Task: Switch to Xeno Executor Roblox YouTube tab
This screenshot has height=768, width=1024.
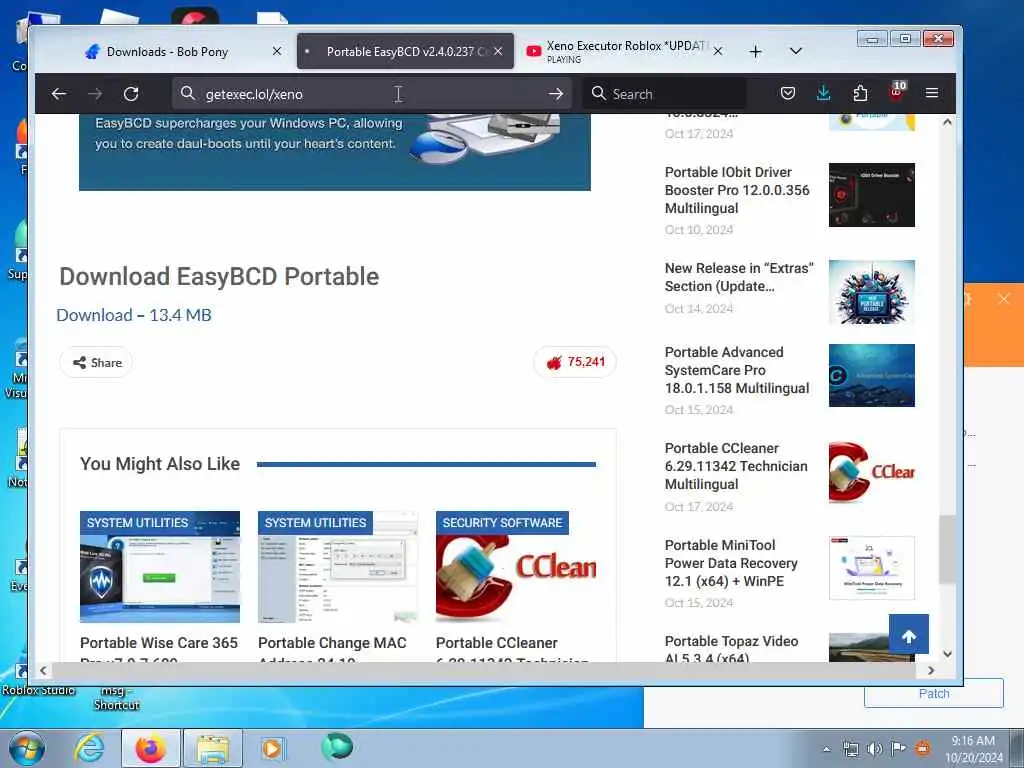Action: pyautogui.click(x=626, y=52)
